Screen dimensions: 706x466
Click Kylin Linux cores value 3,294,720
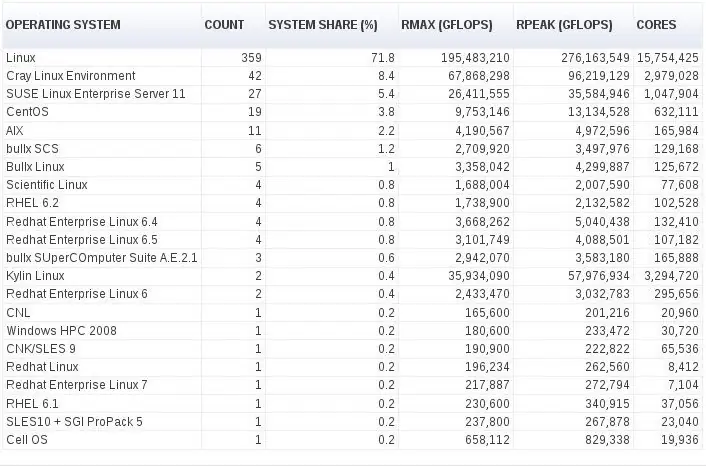(671, 276)
